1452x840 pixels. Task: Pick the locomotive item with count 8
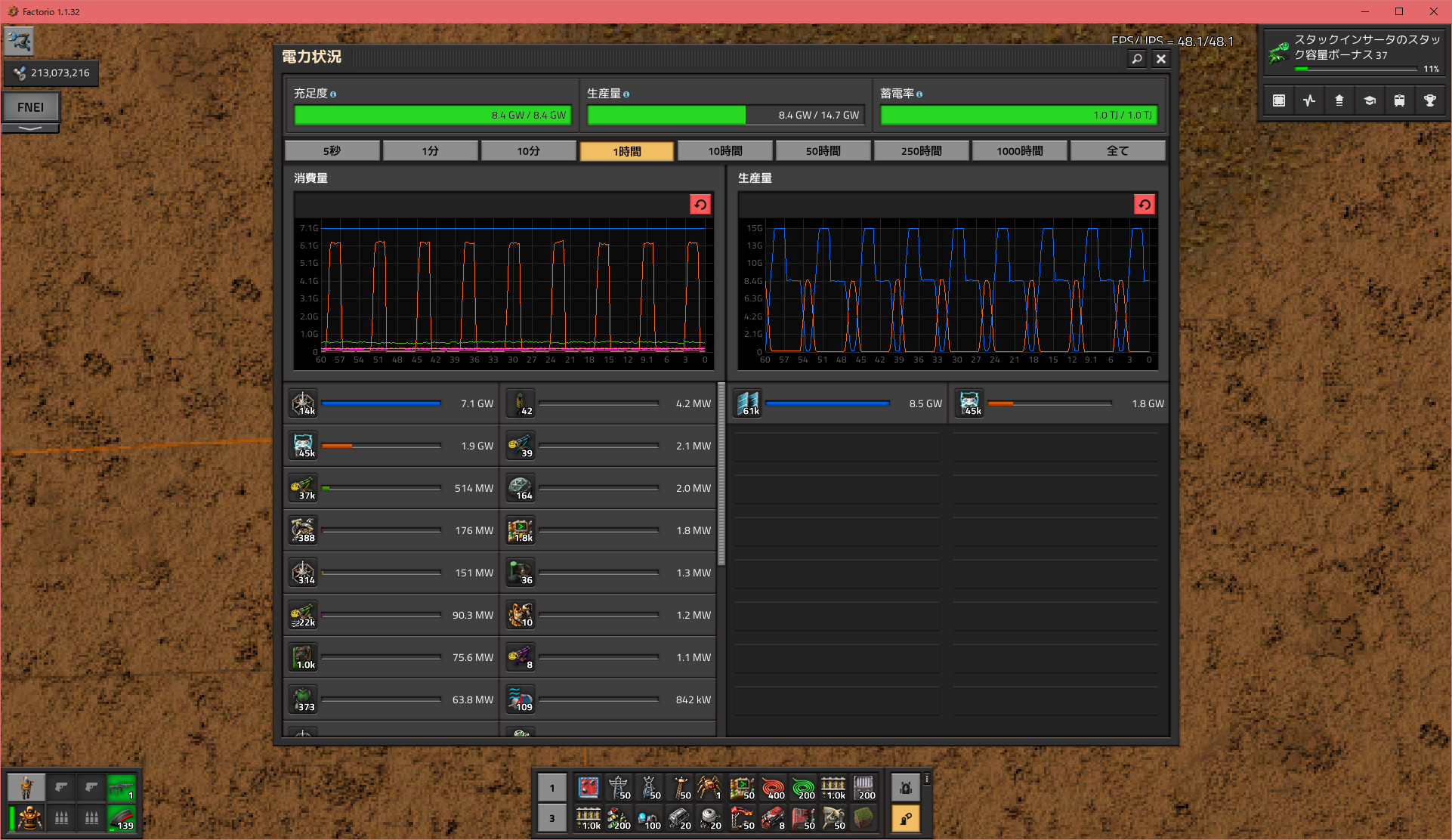(x=773, y=818)
